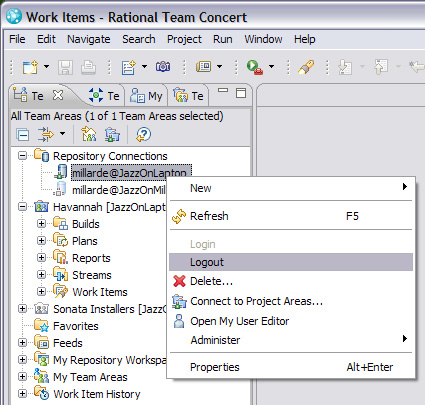Viewport: 425px width, 405px height.
Task: Collapse the Repository Connections node
Action: (x=23, y=156)
